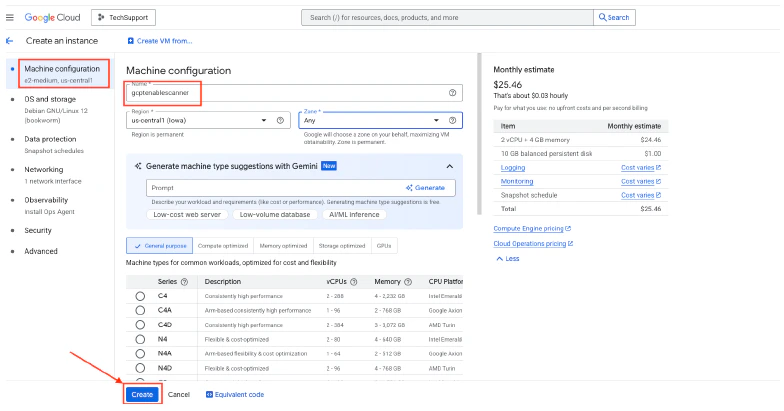Click the Create VM from icon

click(x=130, y=41)
